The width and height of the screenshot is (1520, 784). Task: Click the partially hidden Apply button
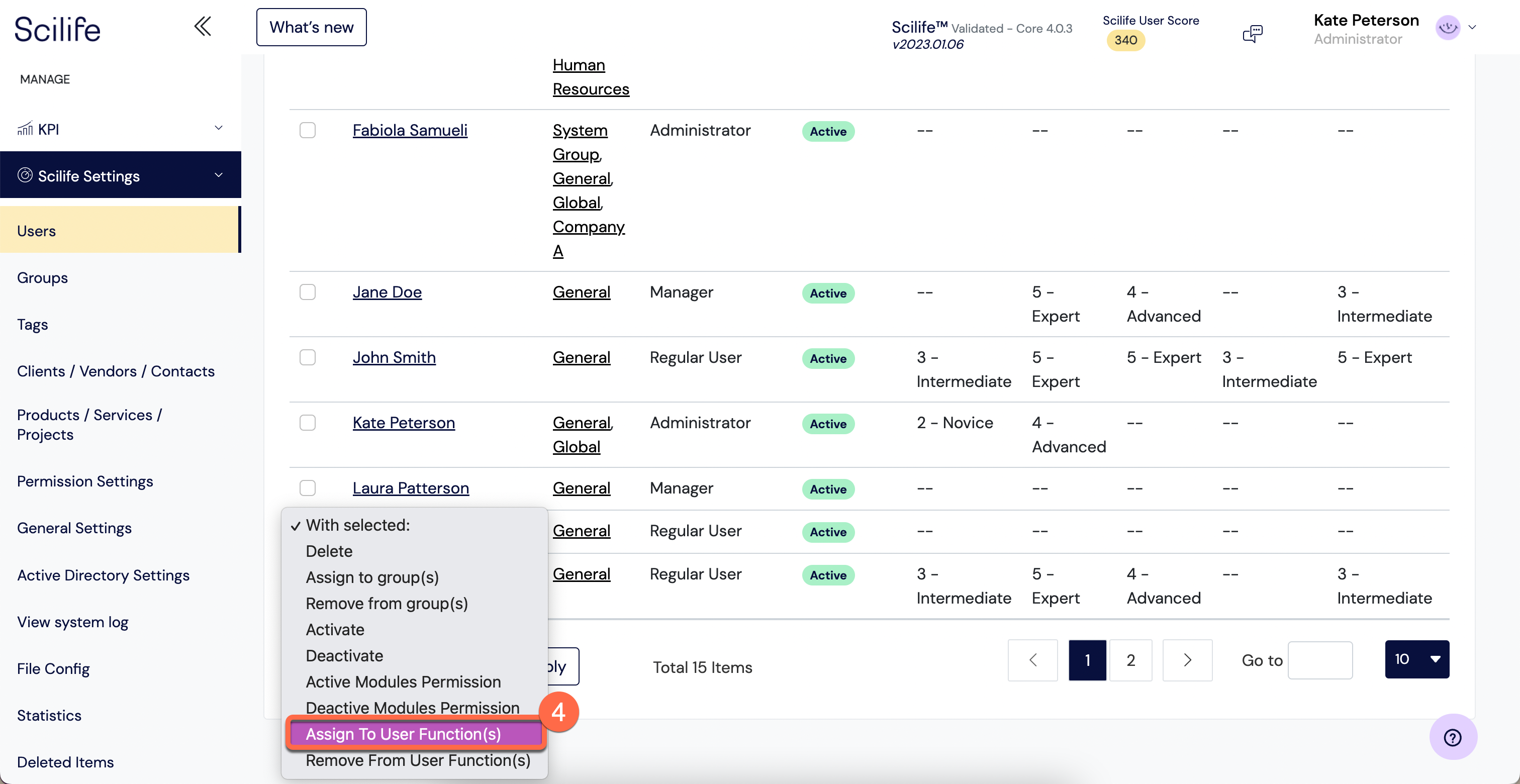click(563, 666)
